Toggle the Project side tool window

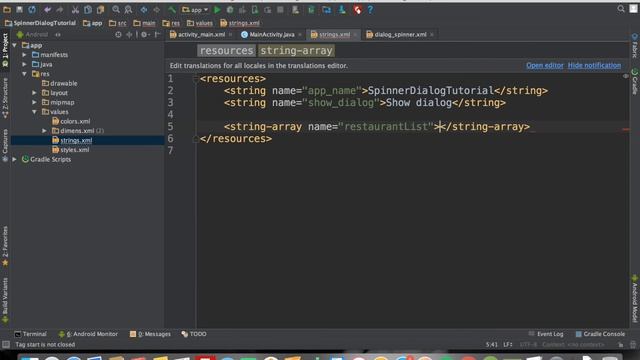5,50
